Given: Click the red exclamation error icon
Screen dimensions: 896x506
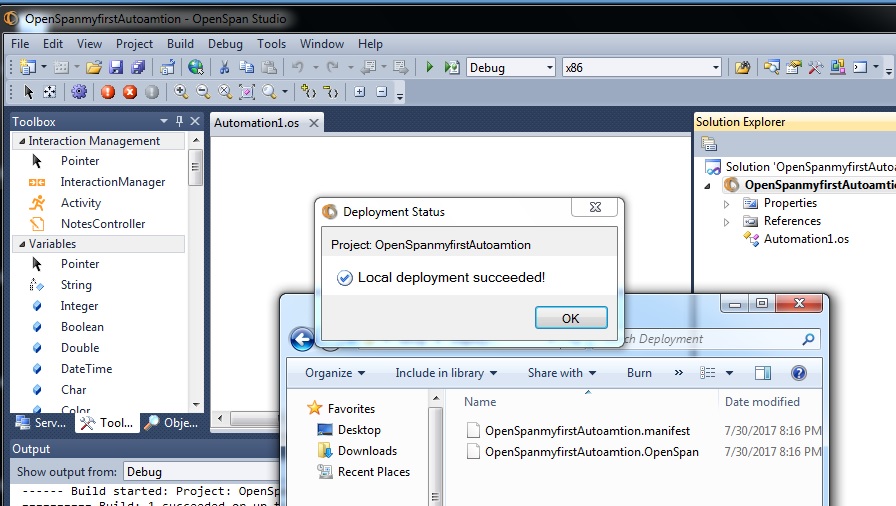Looking at the screenshot, I should (107, 92).
